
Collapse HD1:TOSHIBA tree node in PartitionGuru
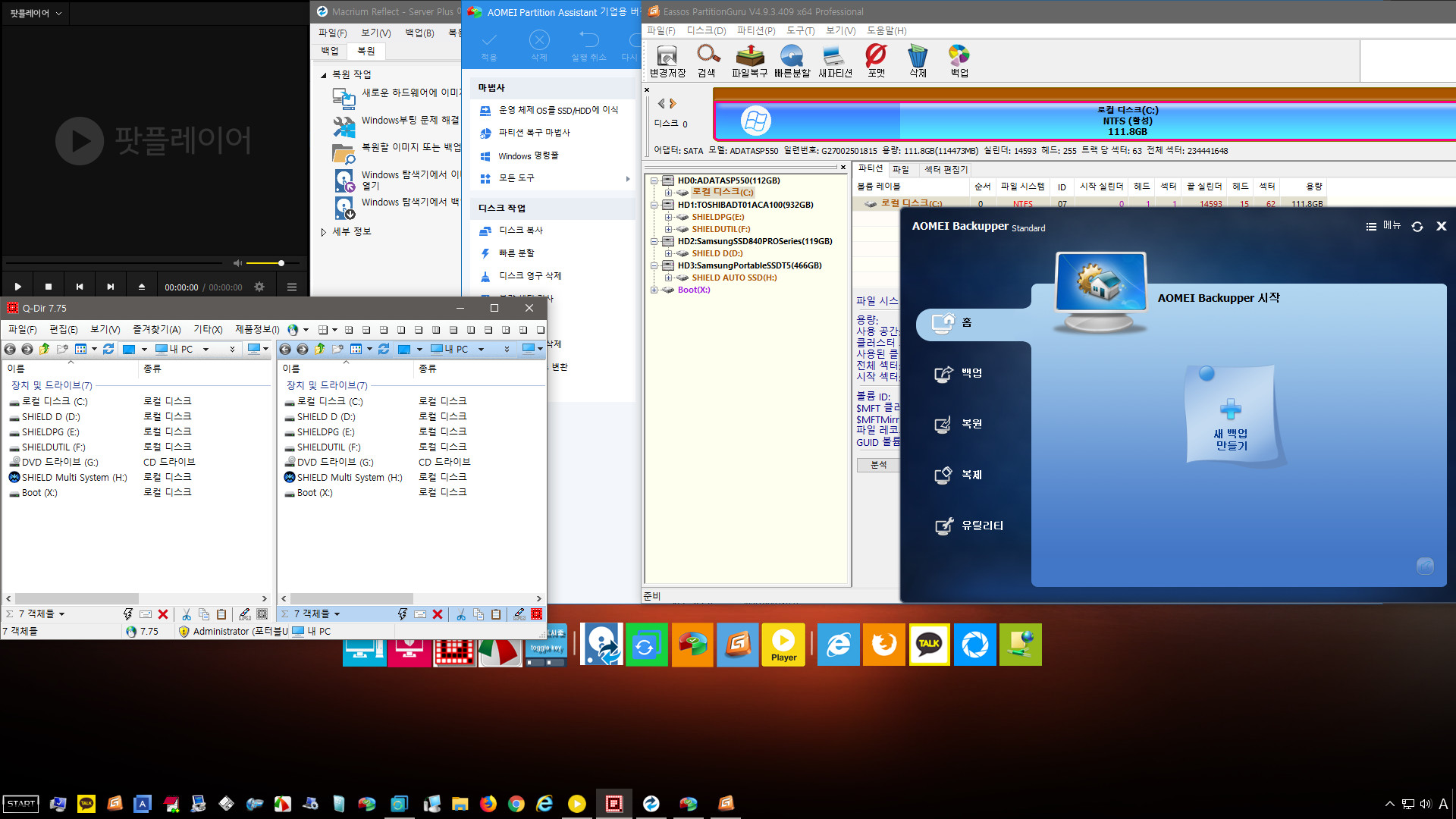654,205
